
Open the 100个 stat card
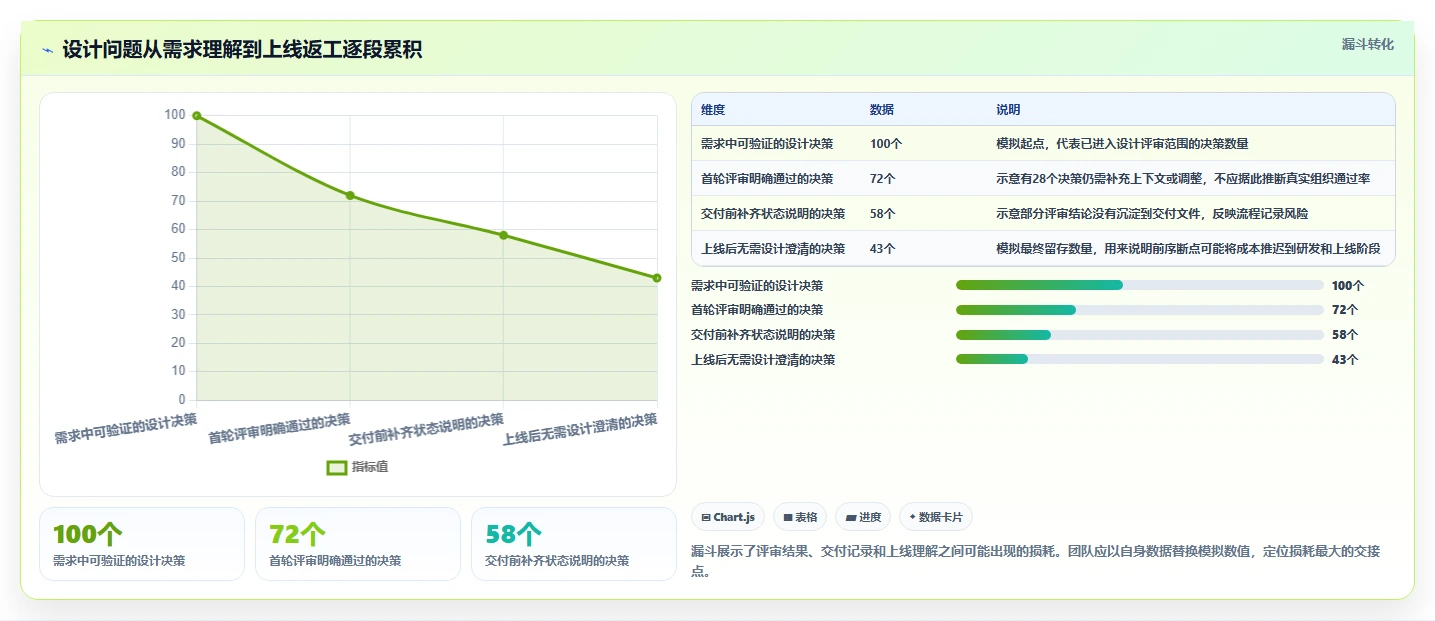[142, 544]
